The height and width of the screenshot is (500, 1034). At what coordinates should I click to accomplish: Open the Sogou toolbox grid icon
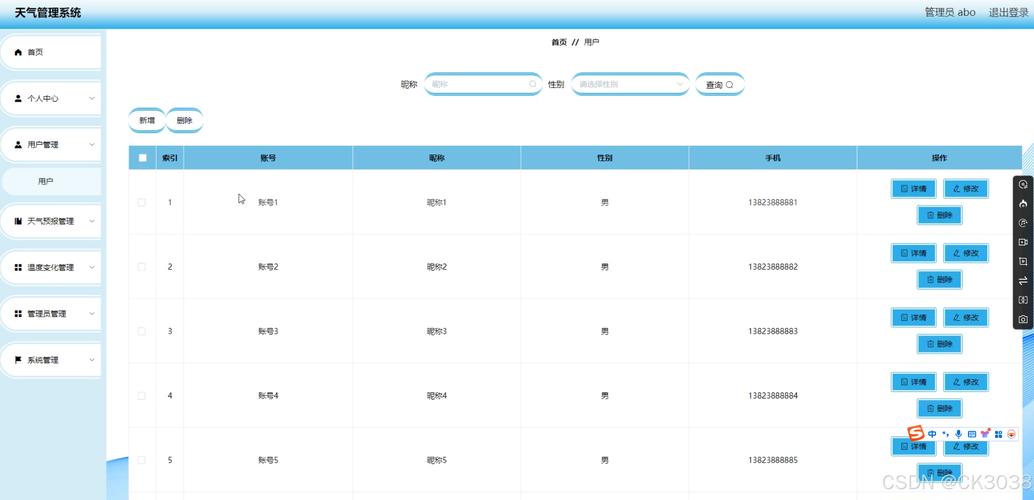pos(998,434)
